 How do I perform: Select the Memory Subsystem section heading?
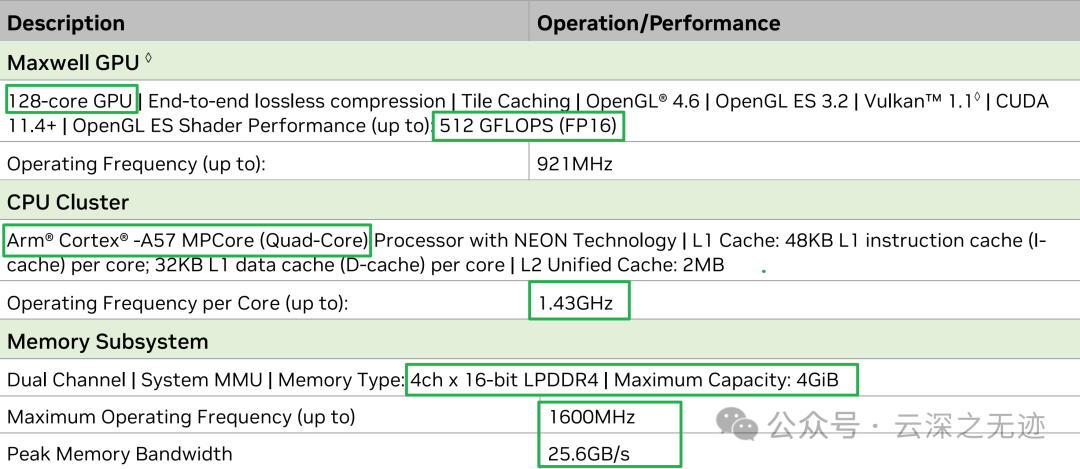tap(107, 341)
